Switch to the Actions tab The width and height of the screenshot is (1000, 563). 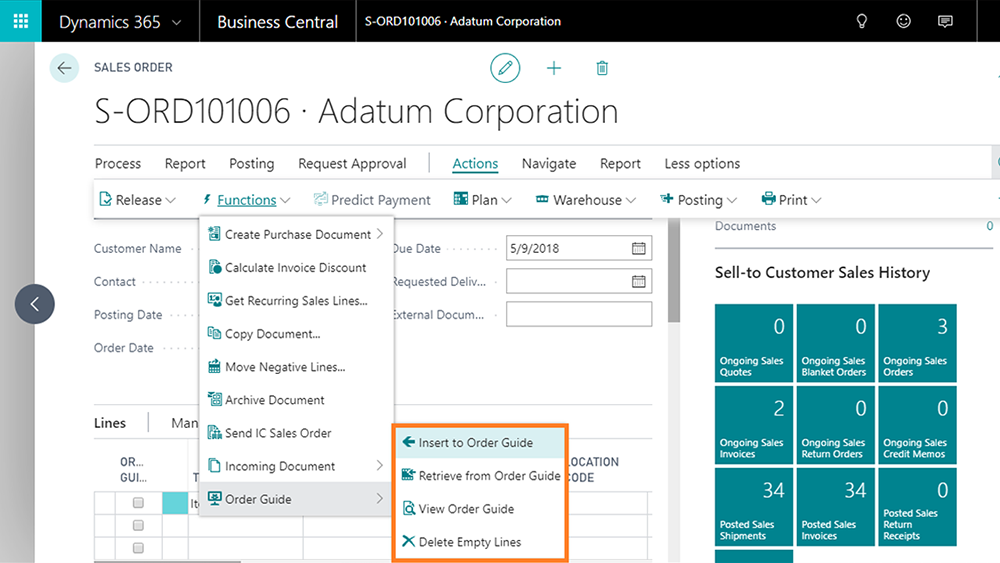tap(475, 163)
